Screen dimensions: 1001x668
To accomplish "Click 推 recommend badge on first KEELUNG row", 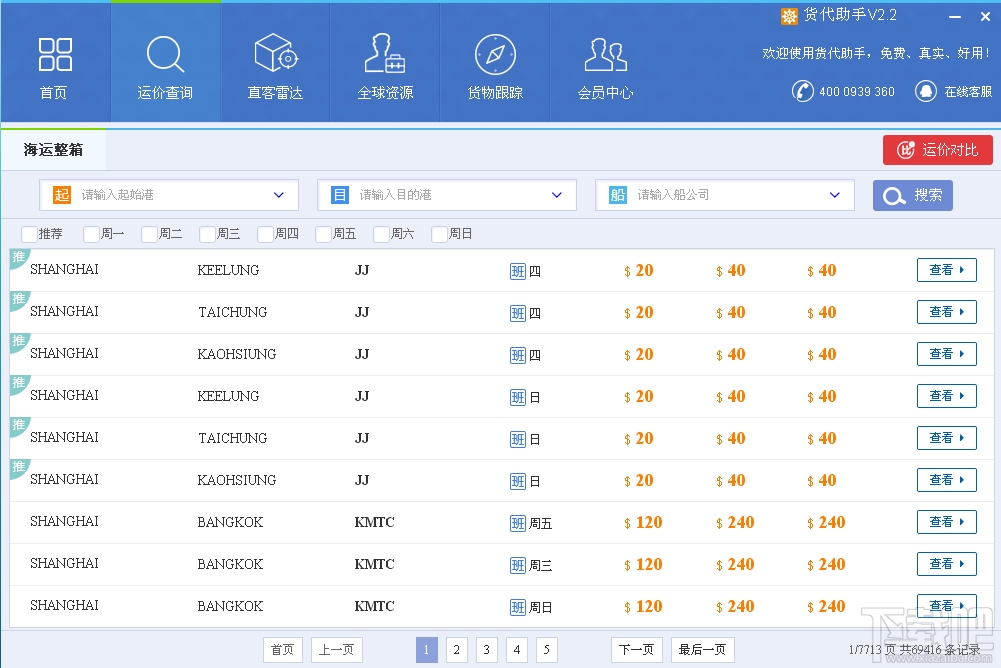I will 18,257.
